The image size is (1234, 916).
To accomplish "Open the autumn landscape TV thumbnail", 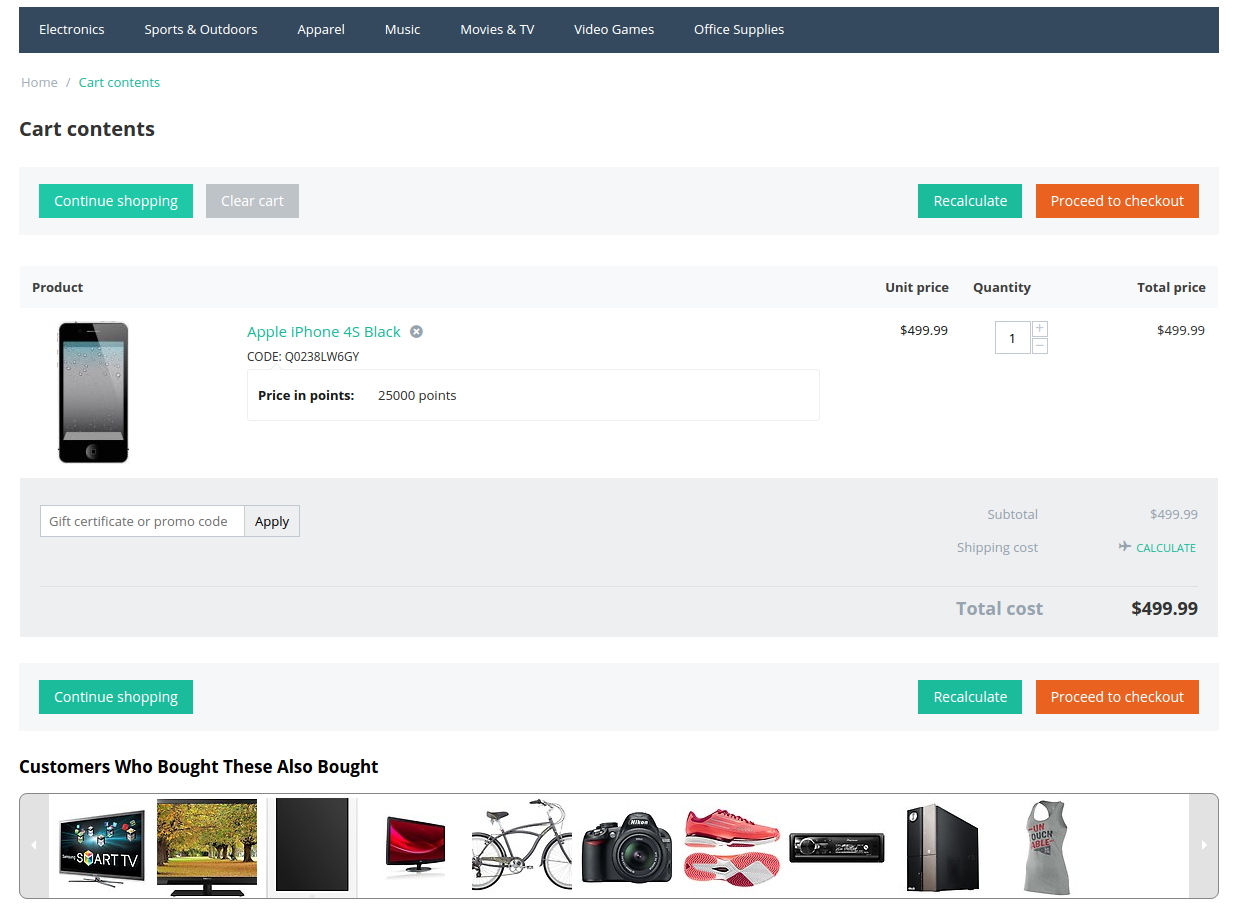I will click(207, 846).
